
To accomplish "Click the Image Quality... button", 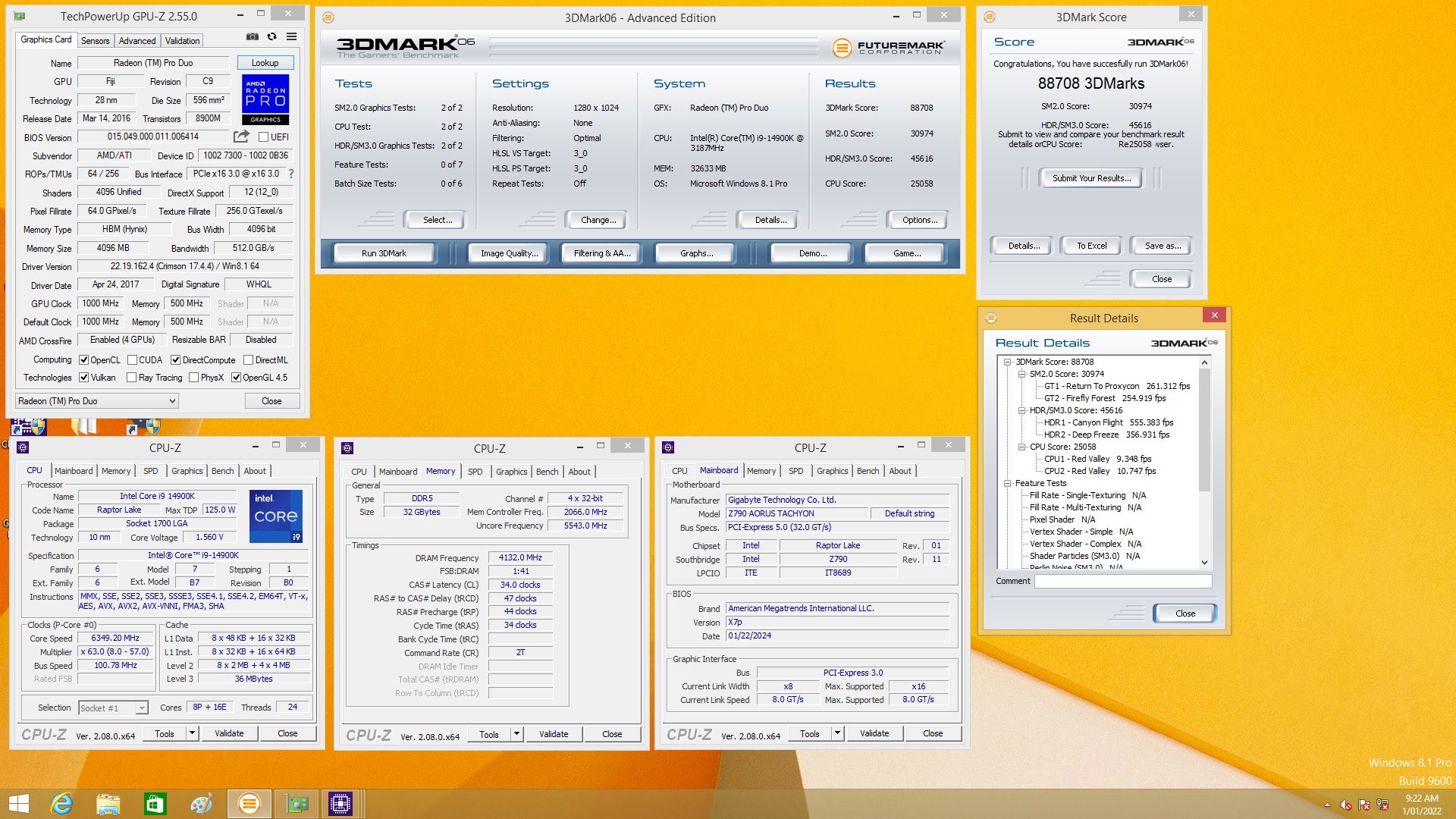I will [509, 253].
